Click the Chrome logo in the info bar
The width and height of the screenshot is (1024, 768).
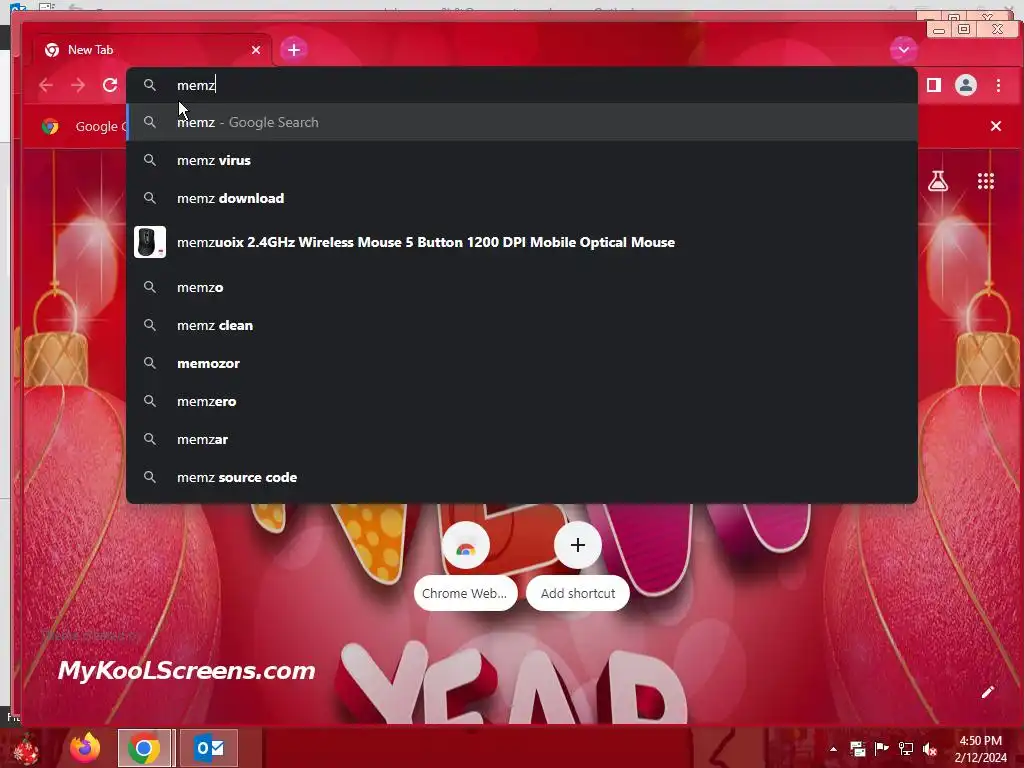(x=50, y=126)
